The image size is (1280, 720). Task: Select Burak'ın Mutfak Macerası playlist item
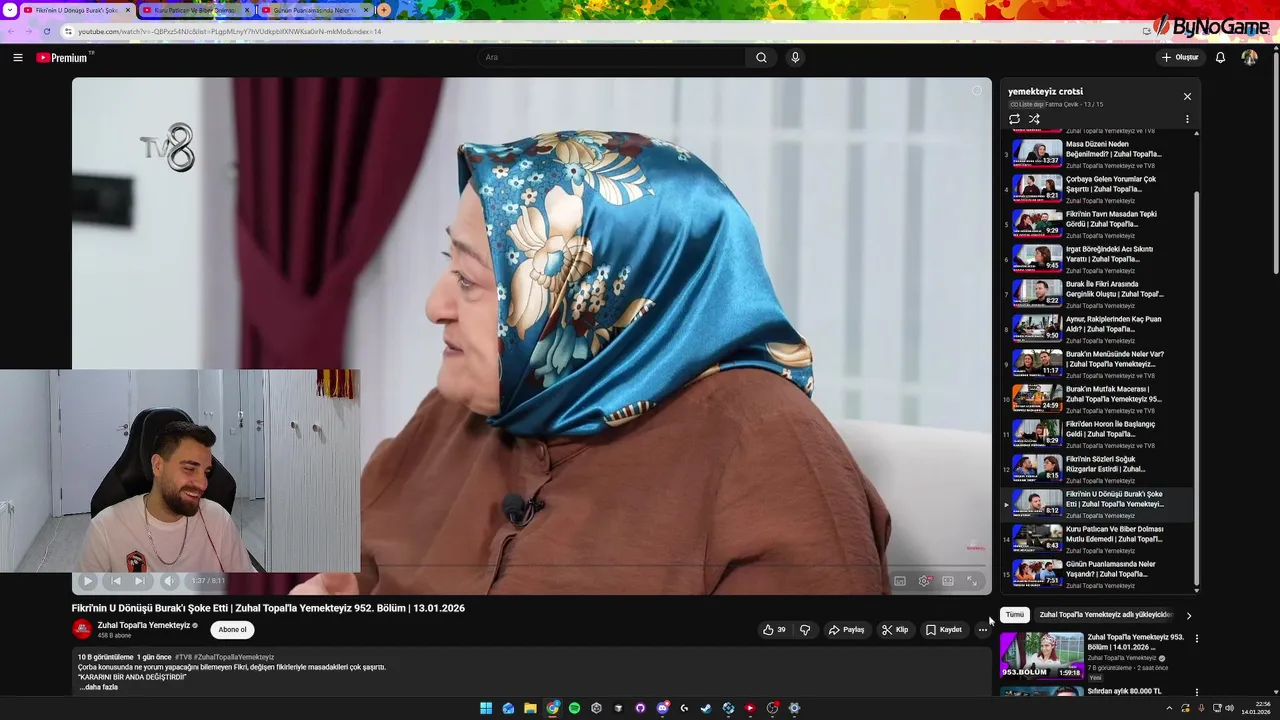tap(1099, 399)
